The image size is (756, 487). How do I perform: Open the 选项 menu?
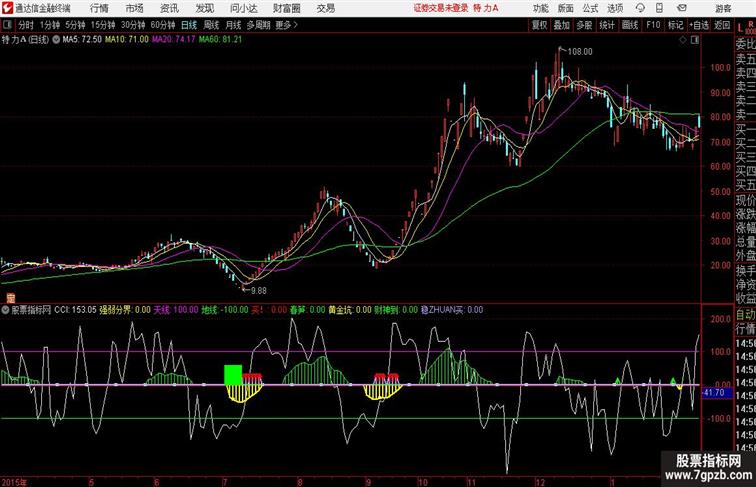pyautogui.click(x=615, y=8)
